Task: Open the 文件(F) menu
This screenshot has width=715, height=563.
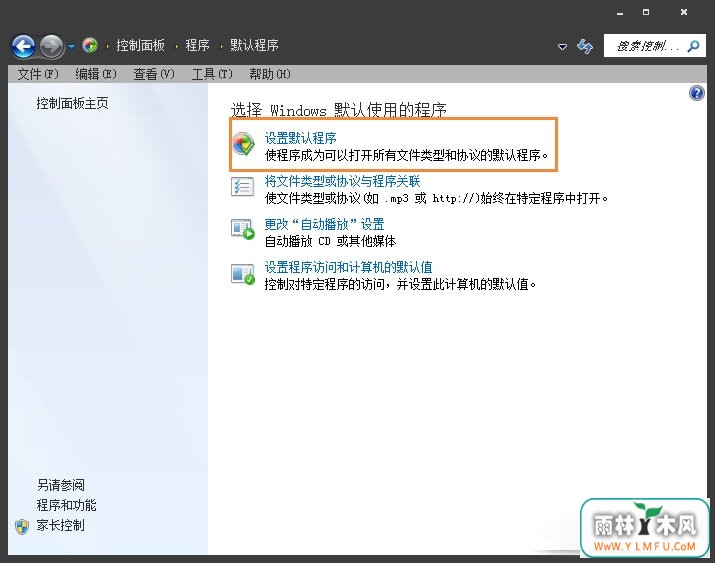Action: coord(38,74)
